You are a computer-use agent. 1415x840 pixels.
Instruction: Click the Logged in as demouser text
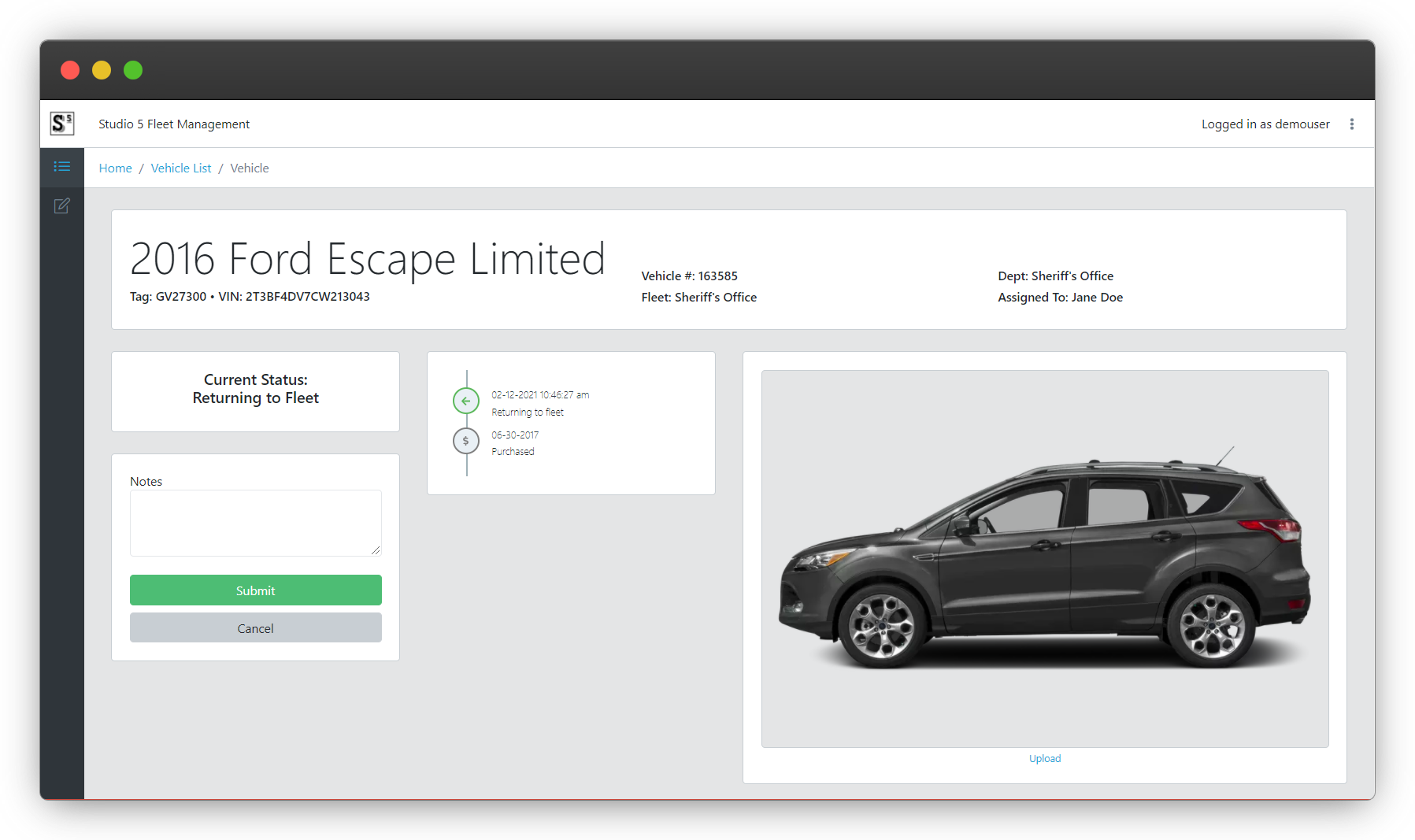pos(1265,124)
